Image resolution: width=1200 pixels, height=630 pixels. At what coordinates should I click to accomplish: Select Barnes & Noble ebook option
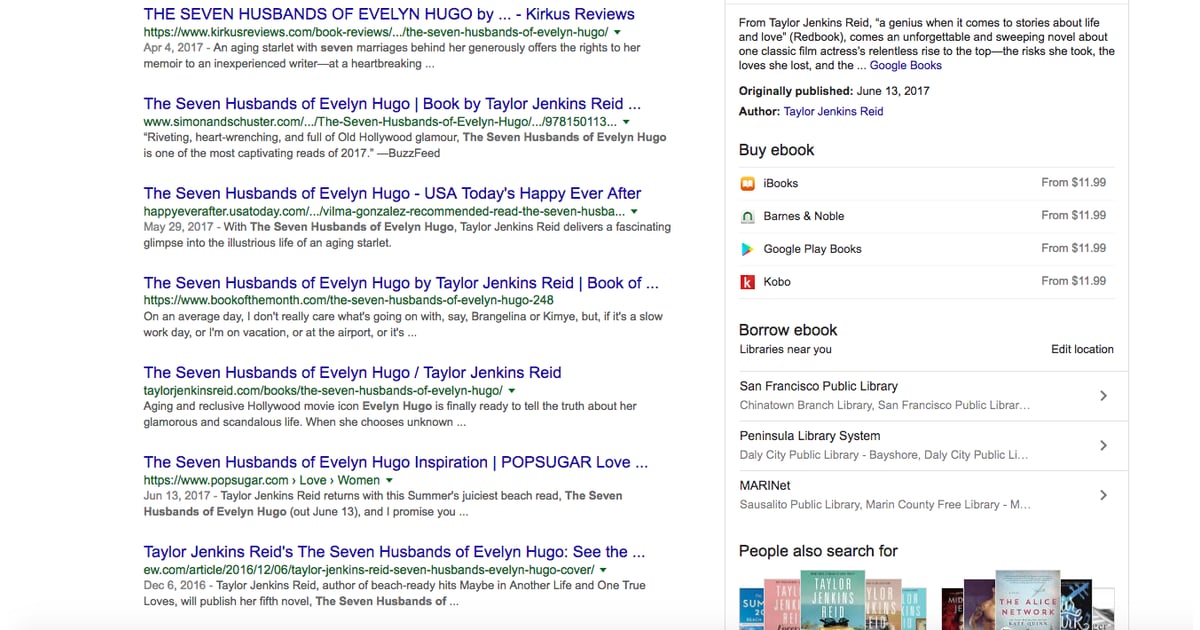[927, 216]
